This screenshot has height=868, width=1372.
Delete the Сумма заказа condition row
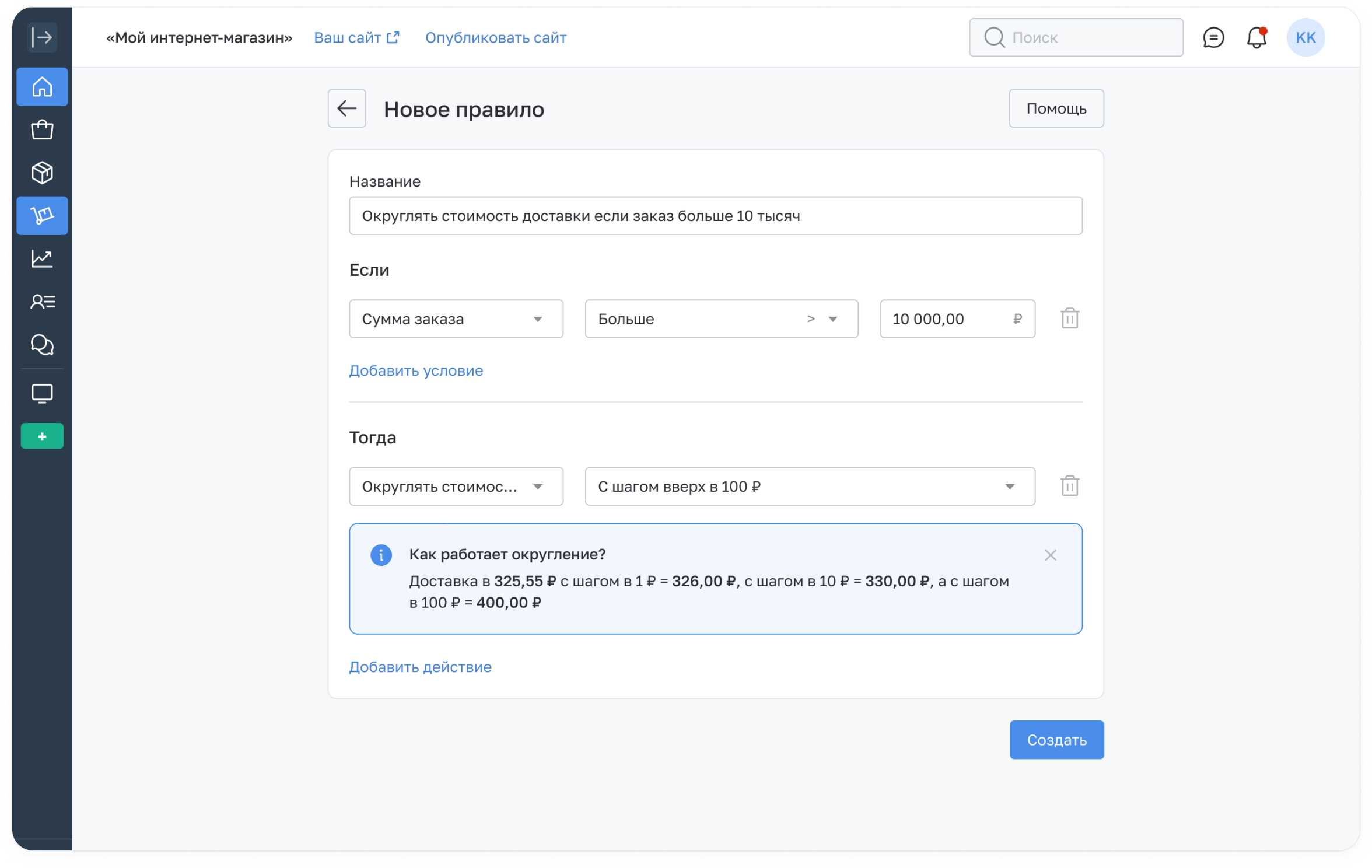[x=1069, y=318]
